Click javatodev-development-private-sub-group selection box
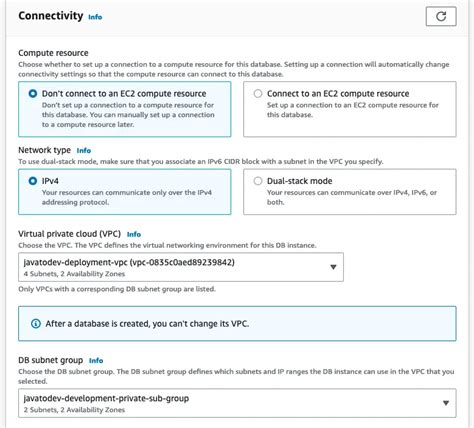 (237, 403)
